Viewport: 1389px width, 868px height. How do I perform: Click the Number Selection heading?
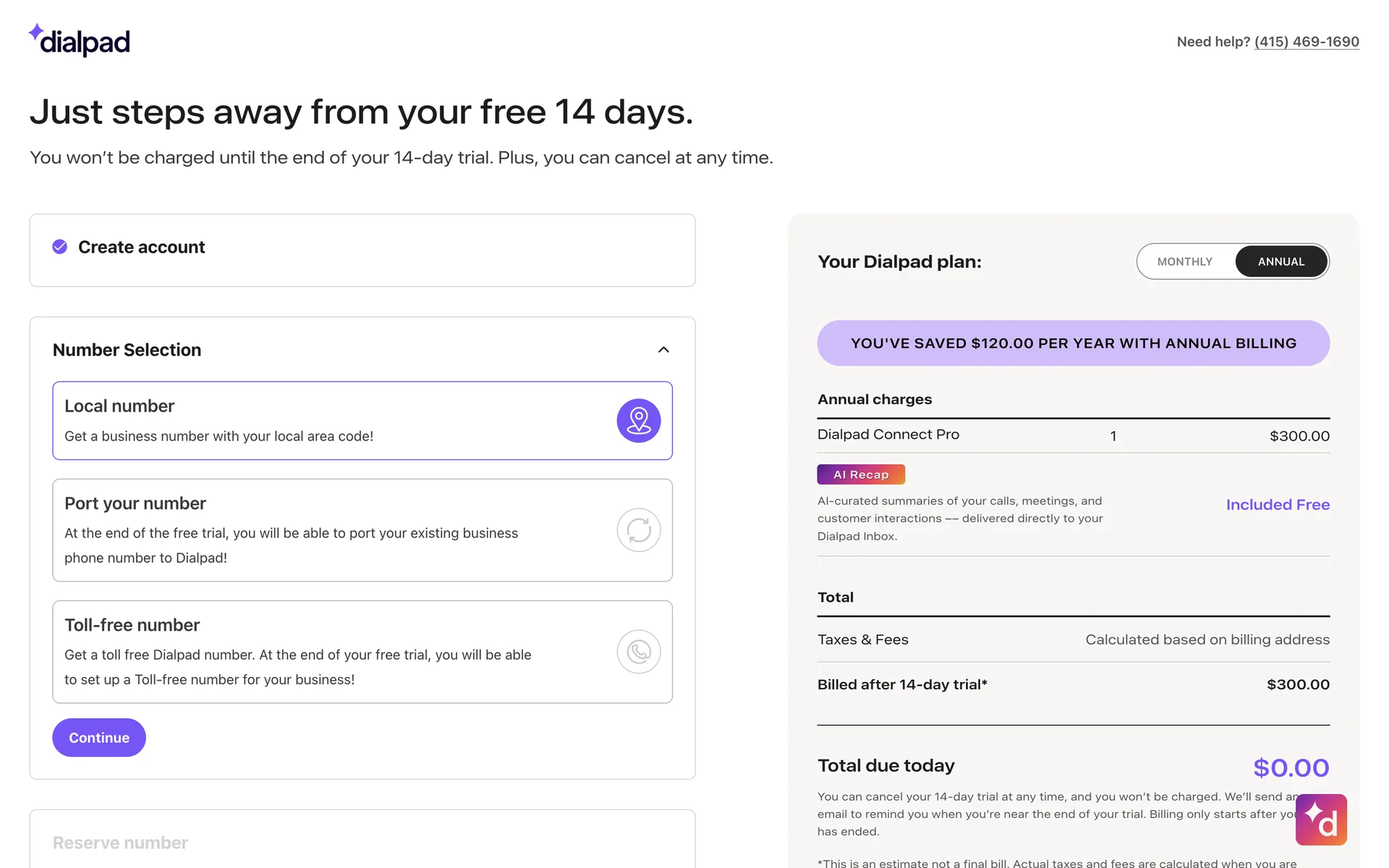127,350
